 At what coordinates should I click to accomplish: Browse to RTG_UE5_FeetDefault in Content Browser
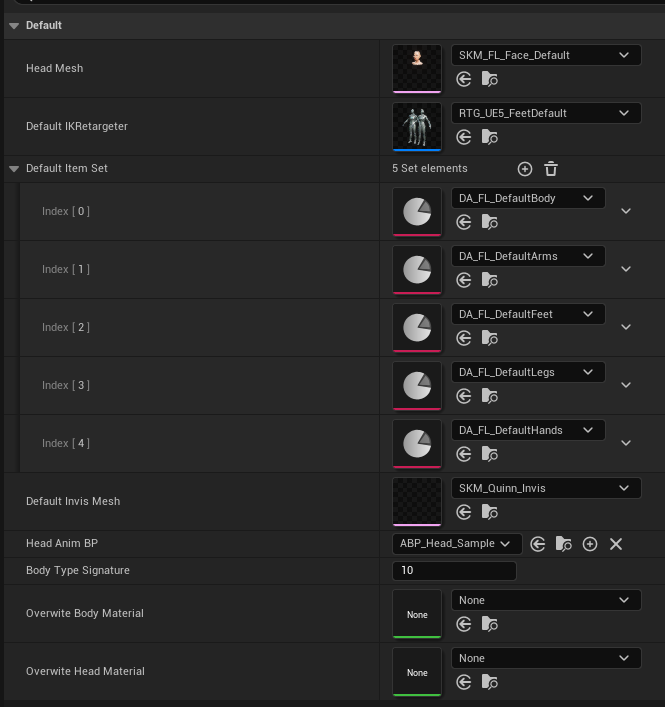click(x=490, y=137)
